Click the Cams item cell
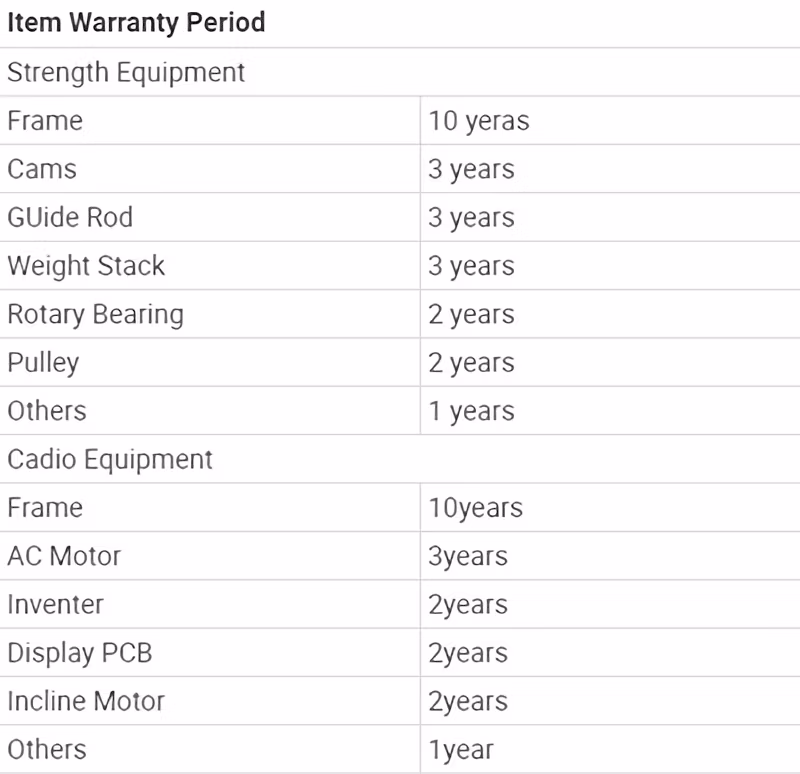This screenshot has width=800, height=774. 210,169
